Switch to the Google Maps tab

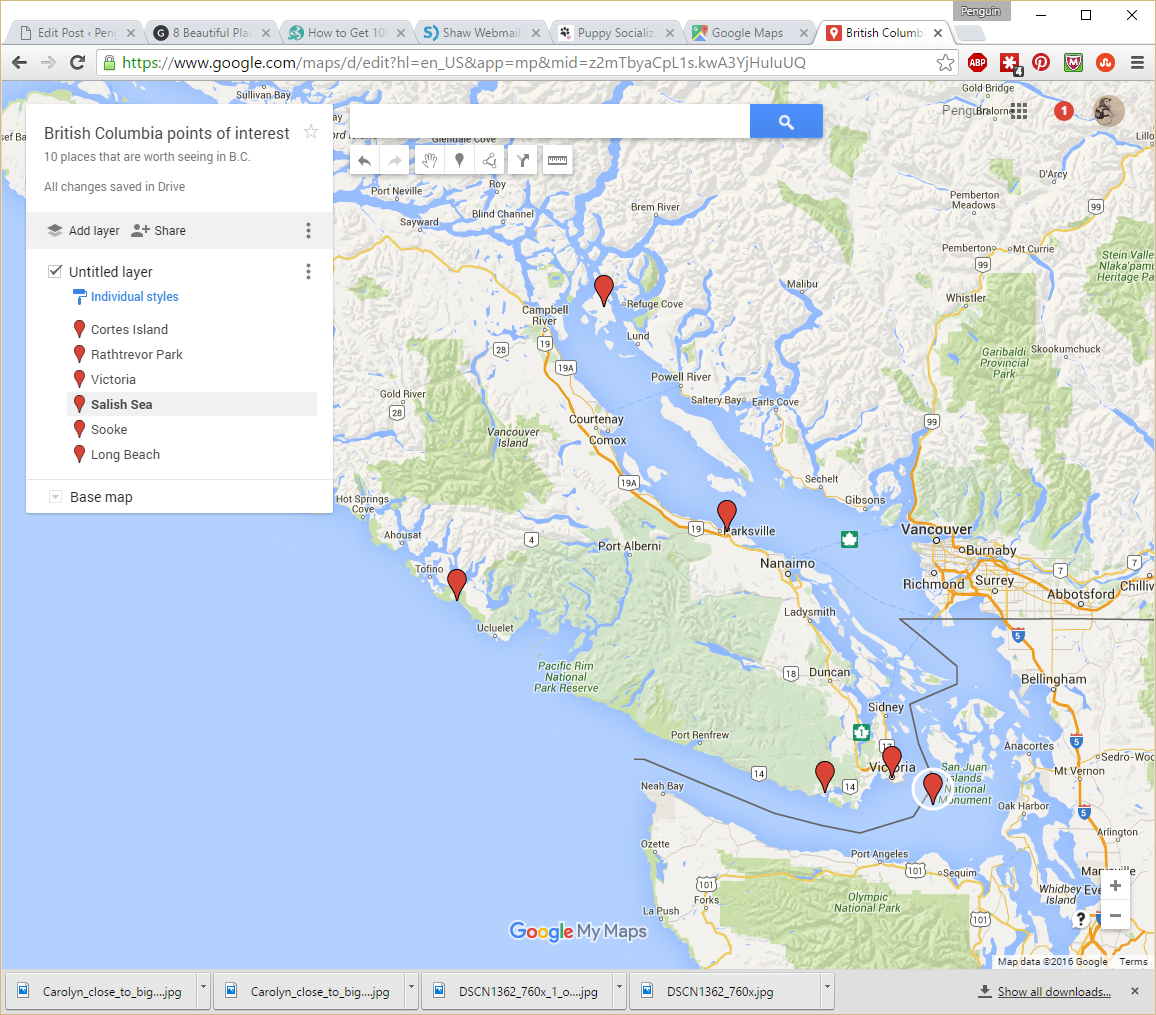tap(750, 32)
